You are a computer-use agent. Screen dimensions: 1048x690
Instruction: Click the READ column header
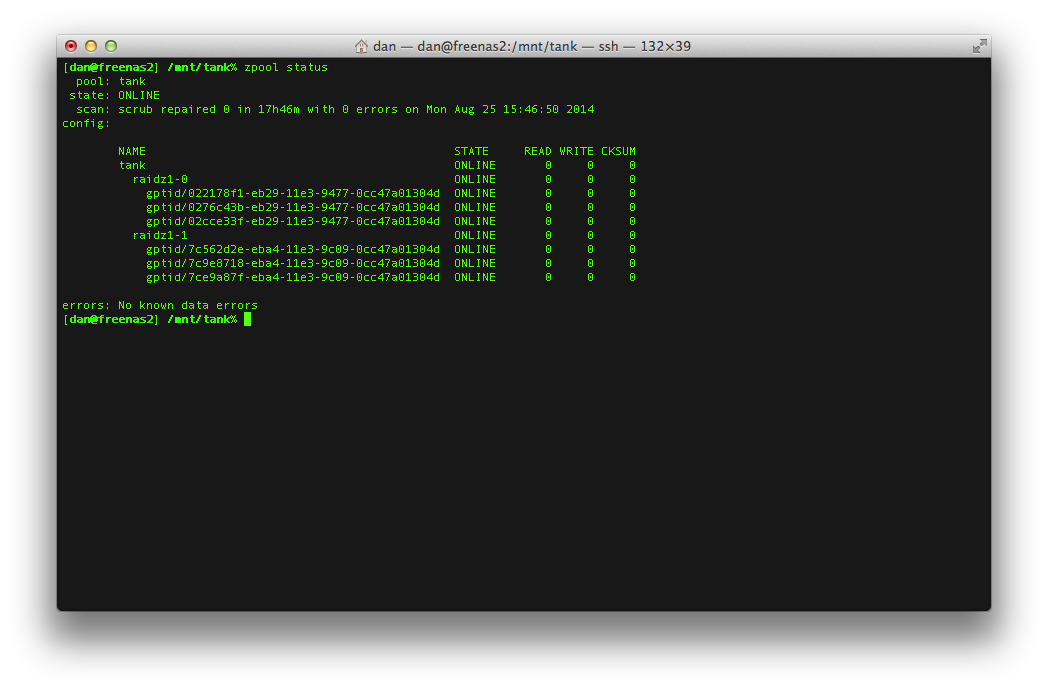537,152
